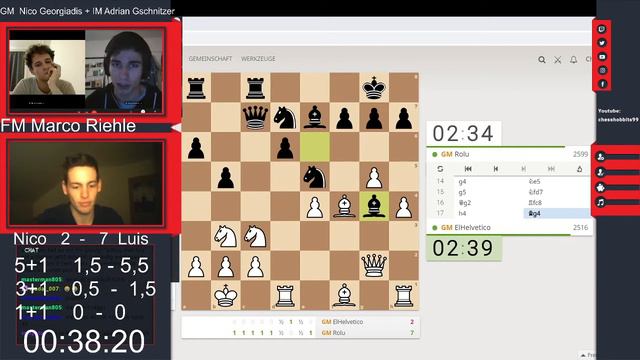Open challenges crossed-swords icon
640x360 pixels.
click(558, 60)
